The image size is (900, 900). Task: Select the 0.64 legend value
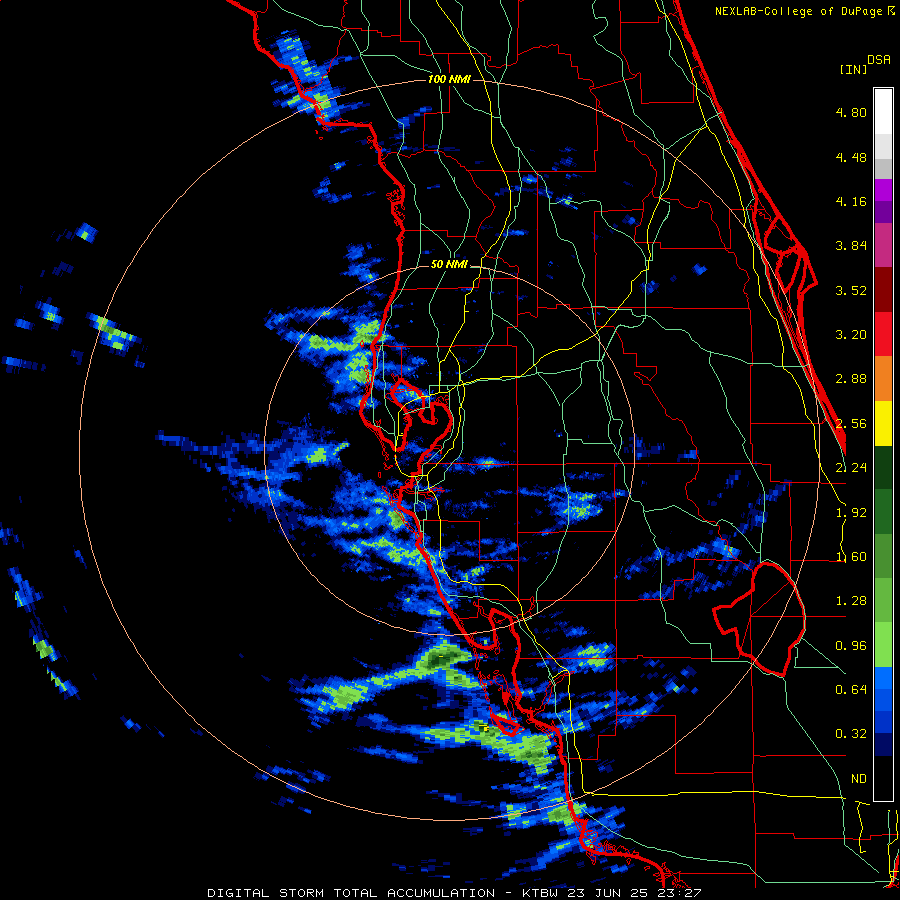tap(851, 690)
